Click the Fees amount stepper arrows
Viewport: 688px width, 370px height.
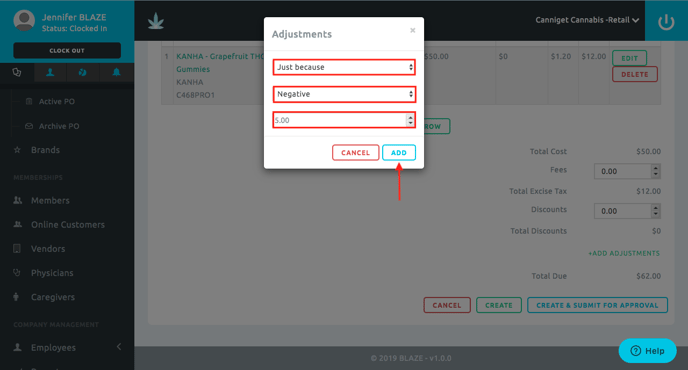point(656,171)
